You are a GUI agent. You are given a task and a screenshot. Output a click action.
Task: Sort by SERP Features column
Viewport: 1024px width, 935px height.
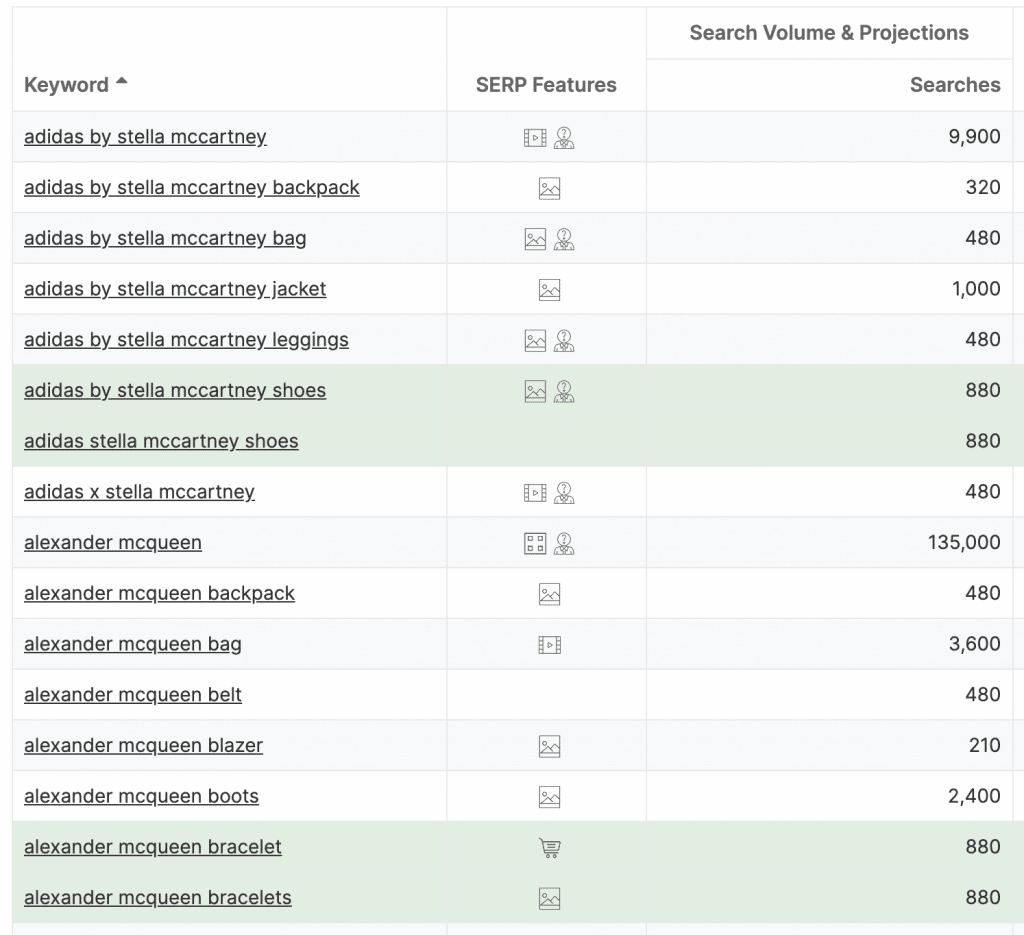tap(546, 85)
